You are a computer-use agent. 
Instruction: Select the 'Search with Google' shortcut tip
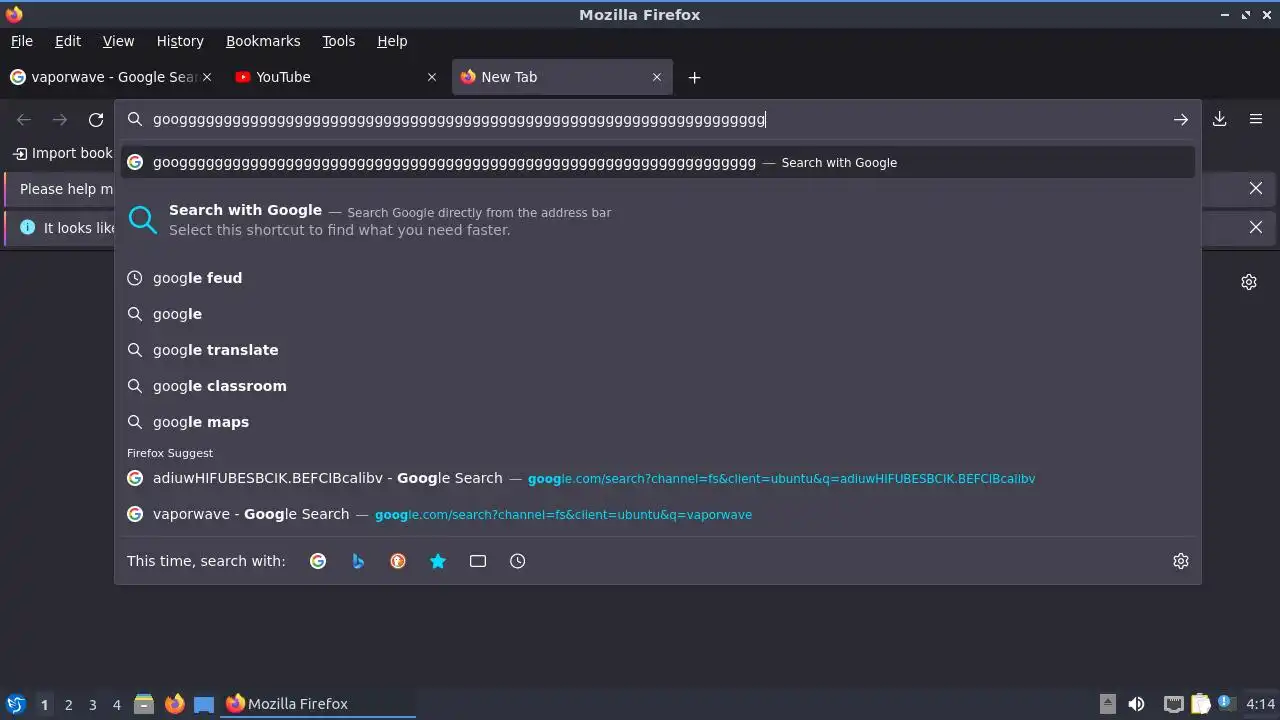(x=658, y=220)
